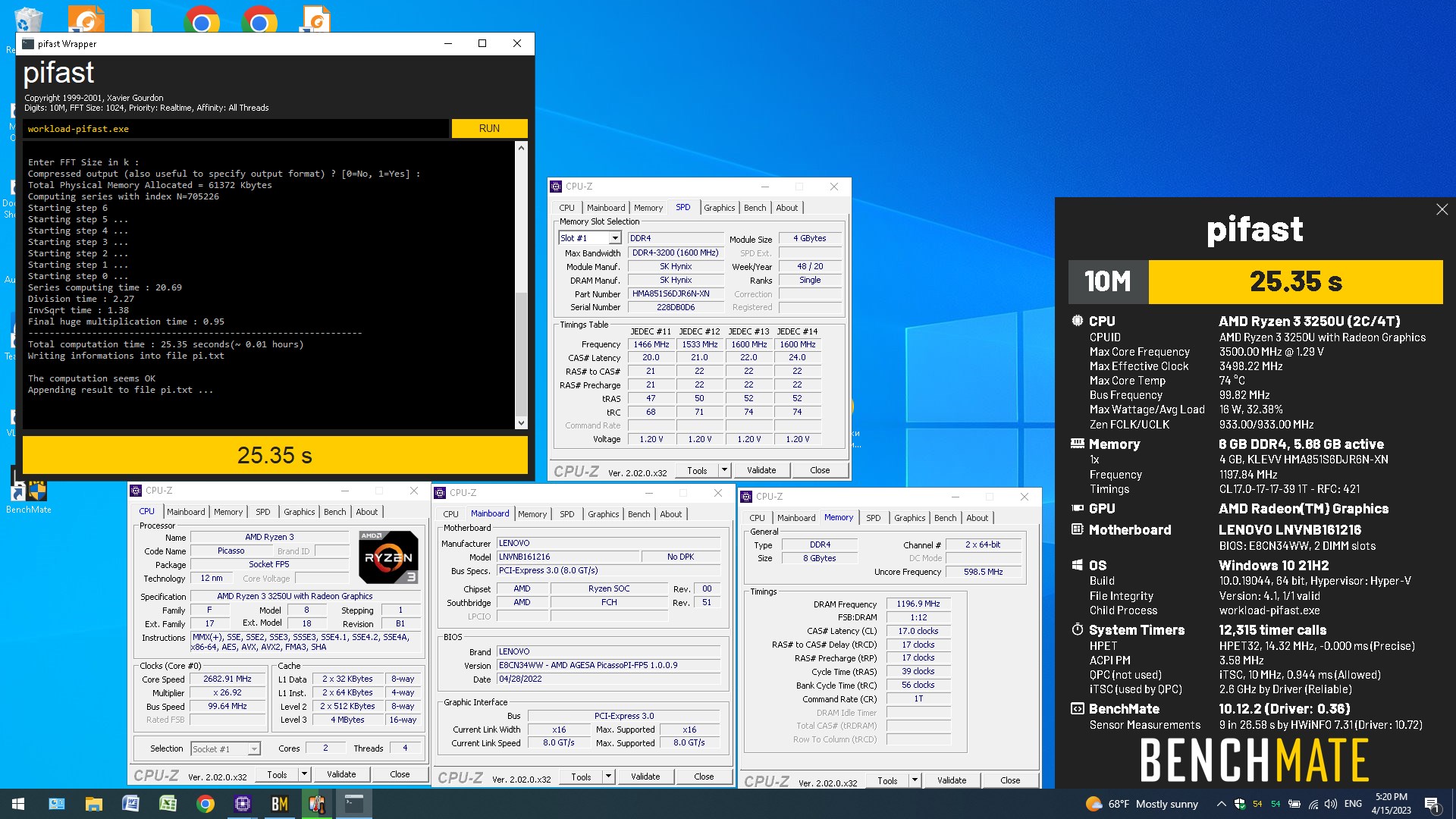Click Tools button in Mainboard window
1456x819 pixels.
pyautogui.click(x=581, y=777)
